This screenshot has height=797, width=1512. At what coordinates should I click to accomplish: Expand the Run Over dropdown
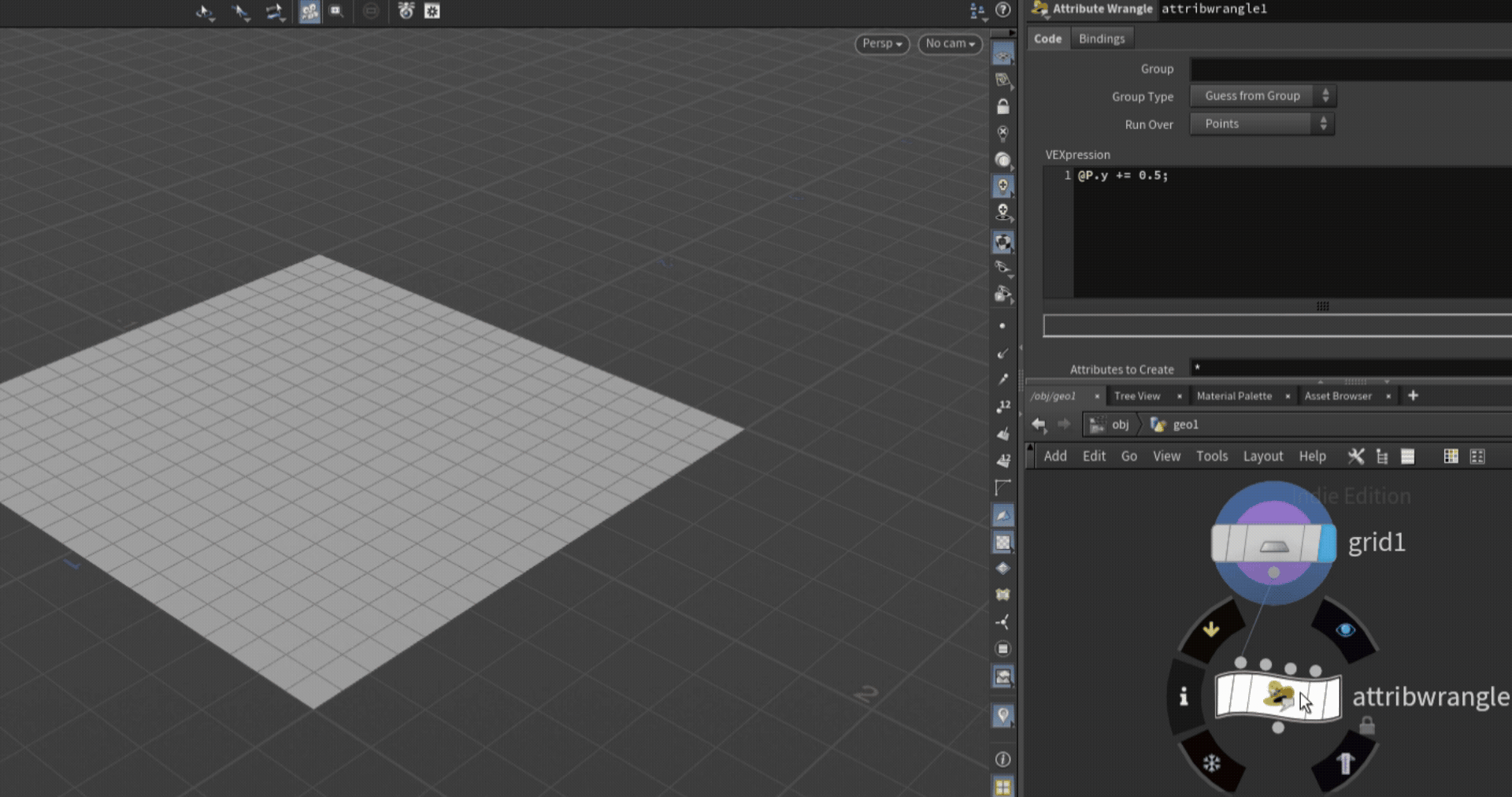point(1262,124)
